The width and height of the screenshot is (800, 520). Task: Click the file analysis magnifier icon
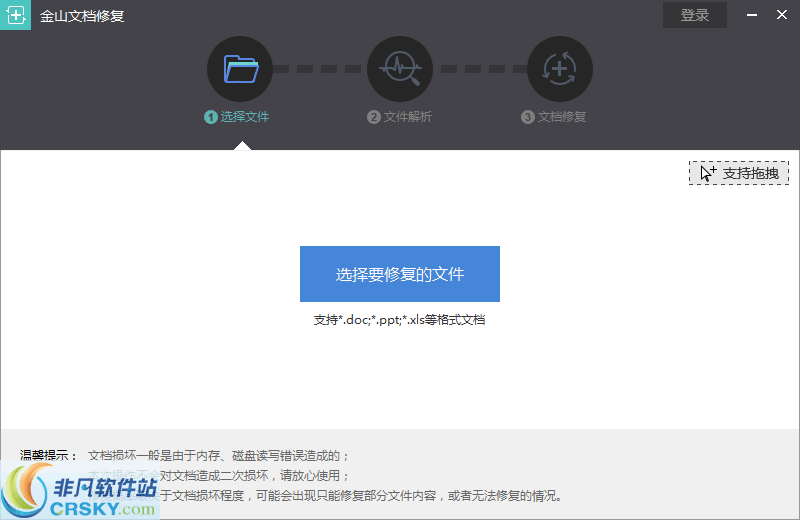(400, 69)
